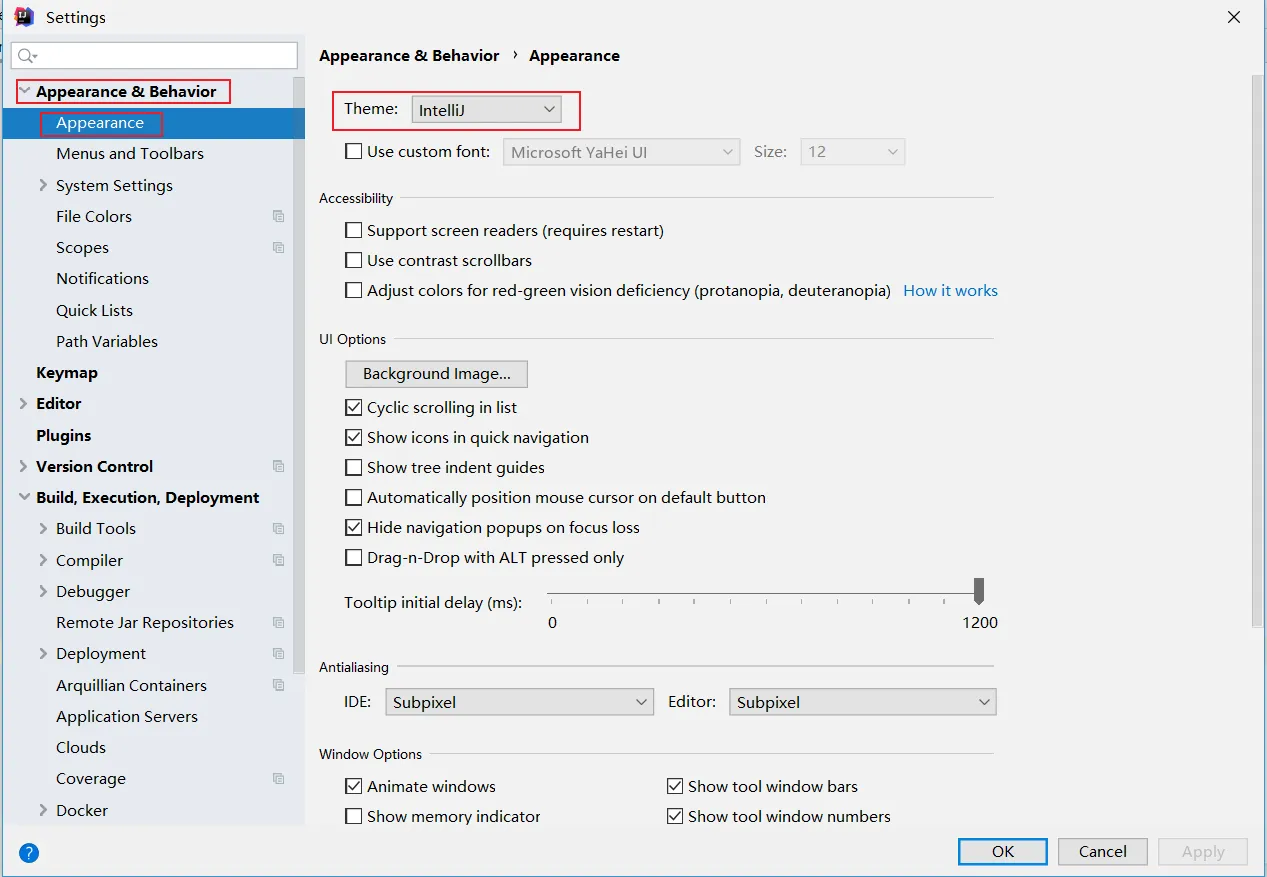Open the Theme dropdown
Image resolution: width=1267 pixels, height=877 pixels.
[486, 110]
